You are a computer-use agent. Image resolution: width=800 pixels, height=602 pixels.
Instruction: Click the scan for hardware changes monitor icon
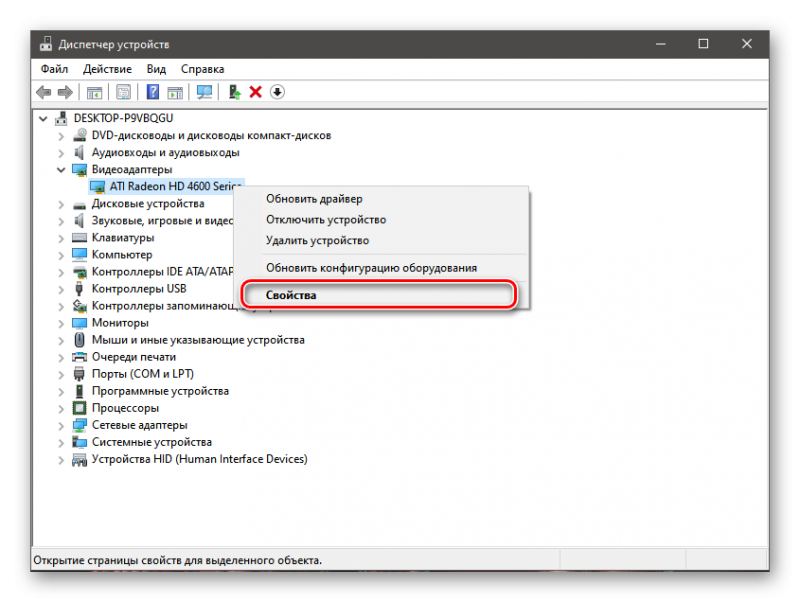205,92
